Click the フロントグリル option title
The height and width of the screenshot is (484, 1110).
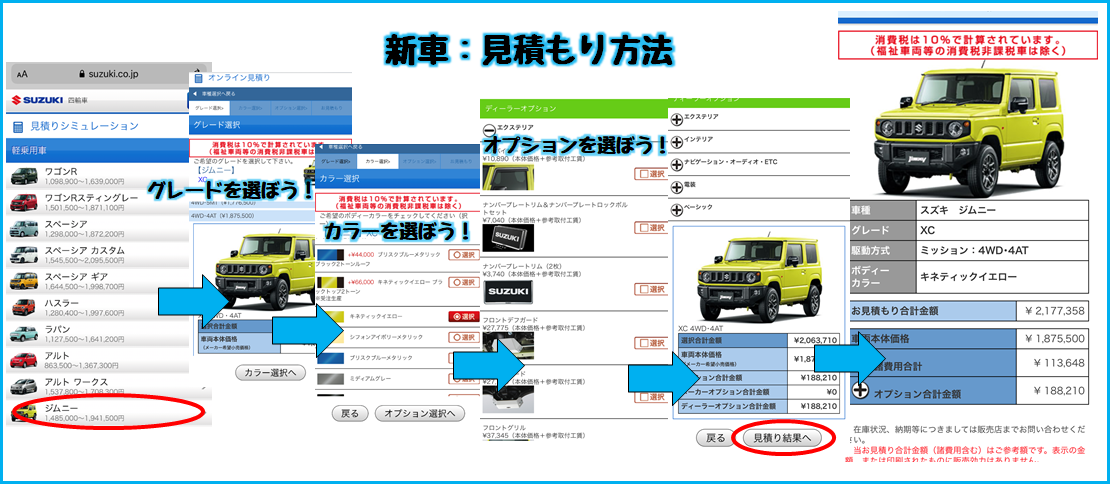click(x=505, y=428)
